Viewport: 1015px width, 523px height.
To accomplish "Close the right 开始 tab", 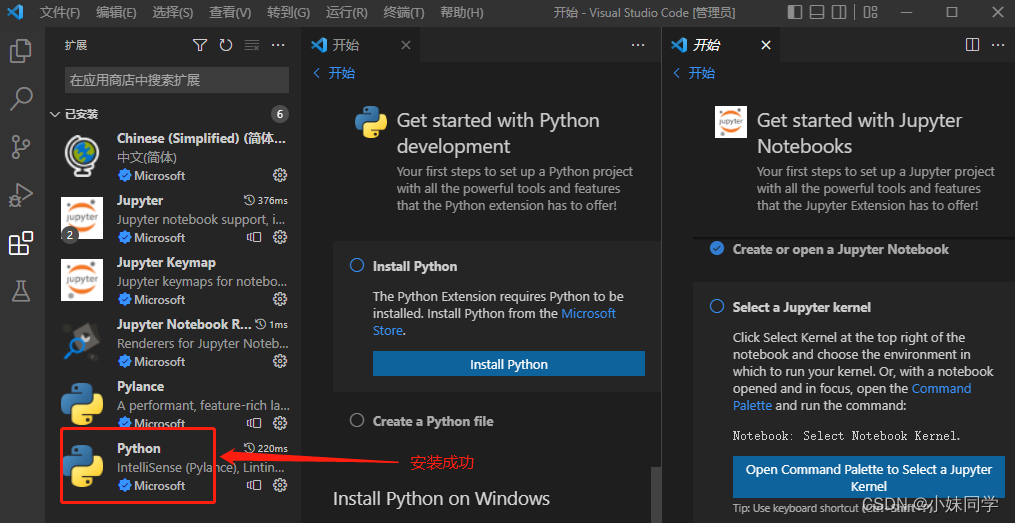I will [766, 45].
